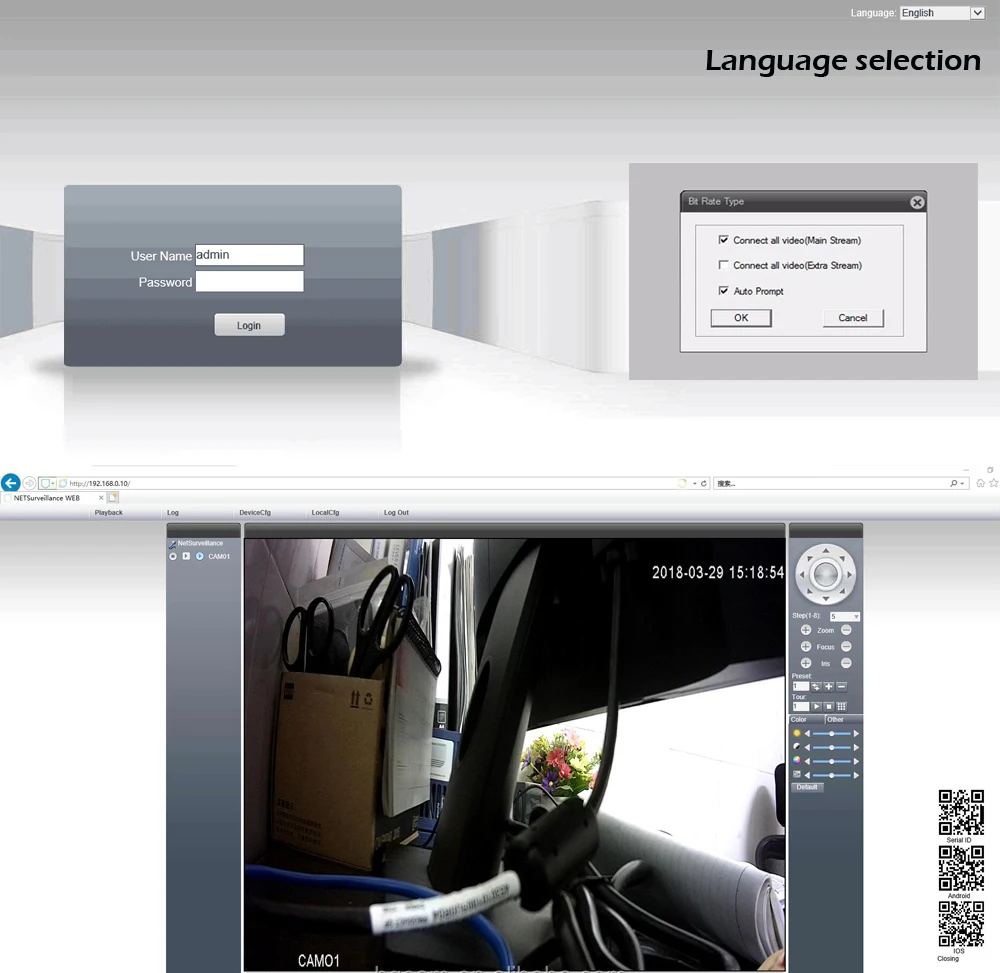Click the Preset number field
Image resolution: width=1000 pixels, height=973 pixels.
(x=801, y=687)
